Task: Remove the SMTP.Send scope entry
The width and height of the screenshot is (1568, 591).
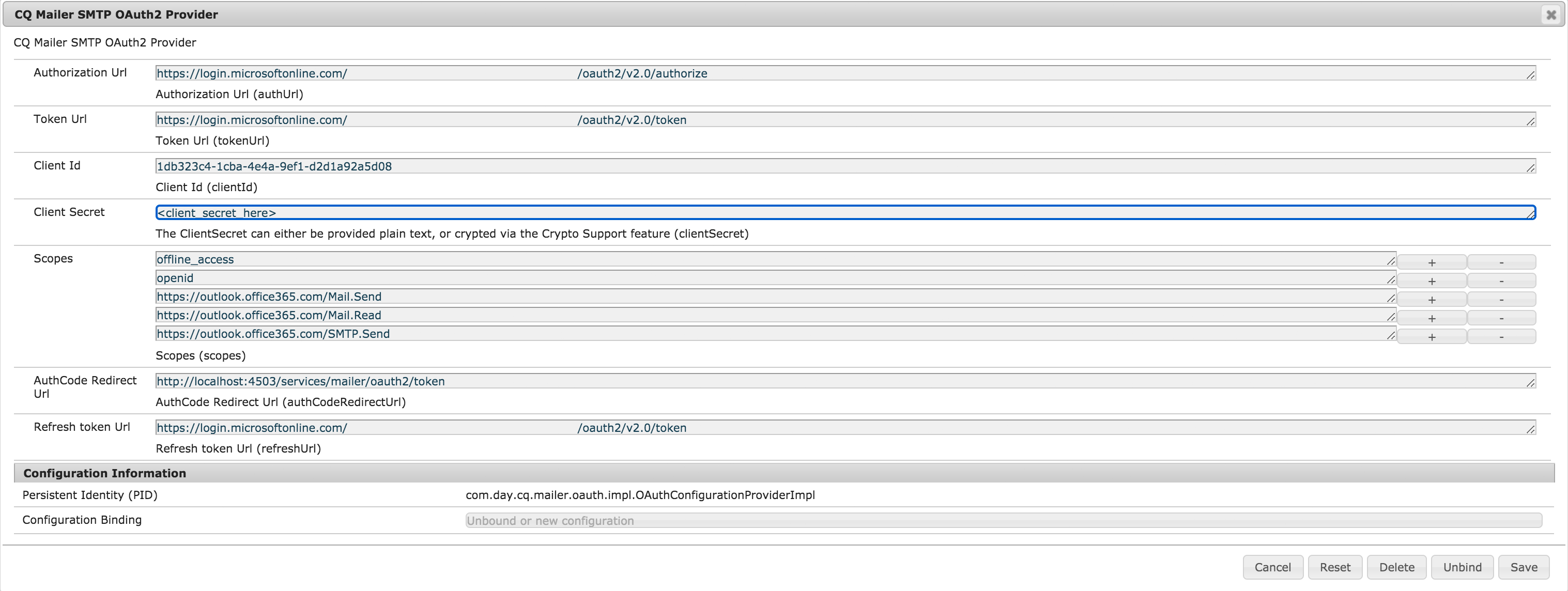Action: point(1501,337)
